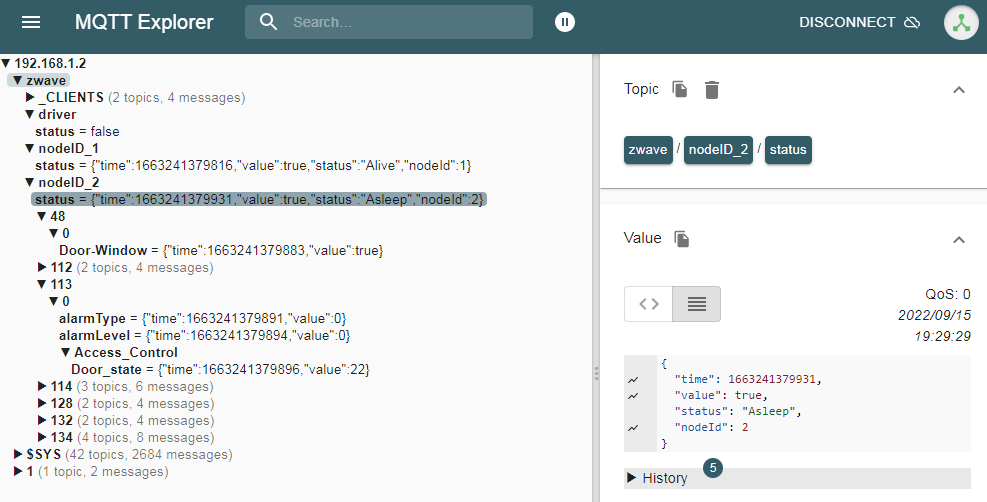The width and height of the screenshot is (987, 502).
Task: Collapse the 48 node
Action: coord(42,216)
